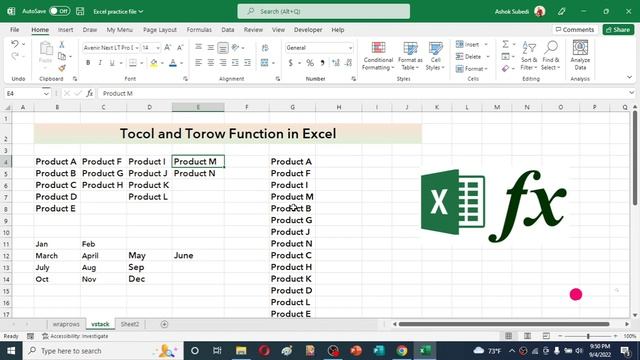
Task: Toggle Center horizontal alignment
Action: [x=211, y=63]
